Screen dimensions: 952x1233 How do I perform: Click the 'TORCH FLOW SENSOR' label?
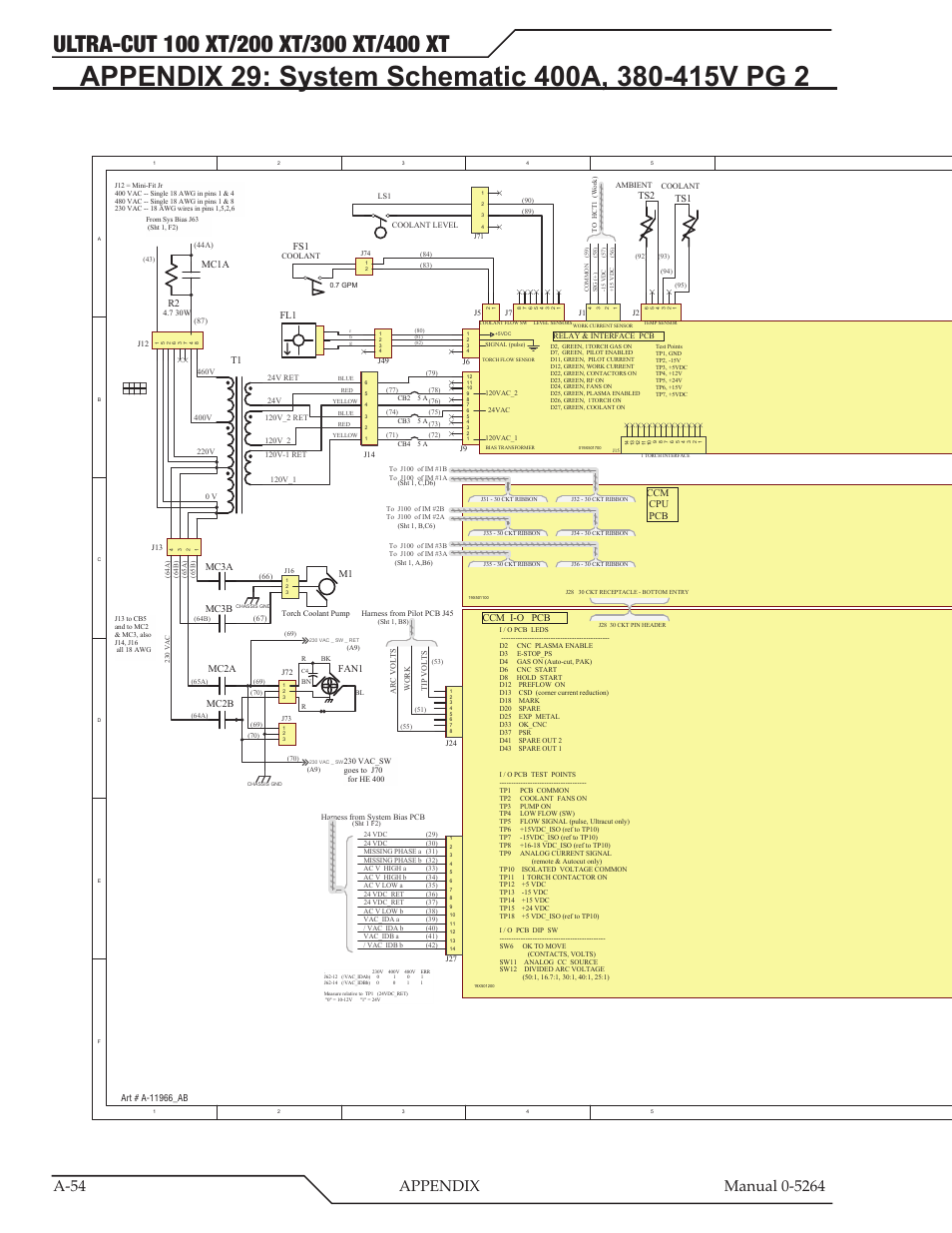508,359
